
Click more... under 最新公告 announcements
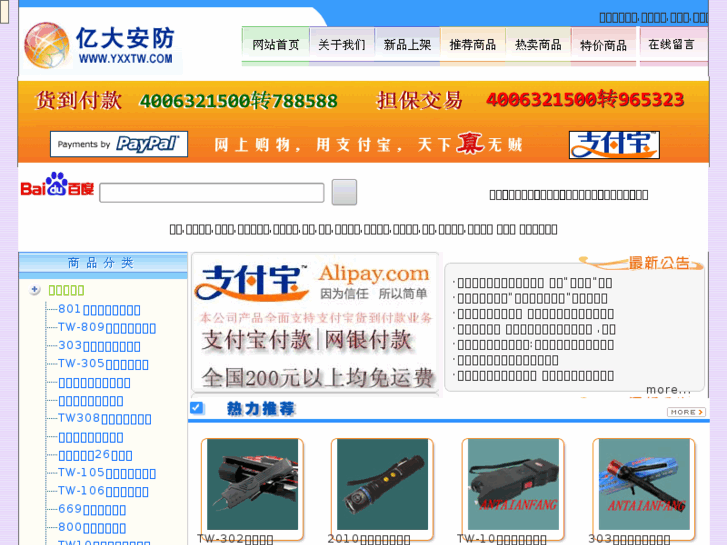point(668,390)
